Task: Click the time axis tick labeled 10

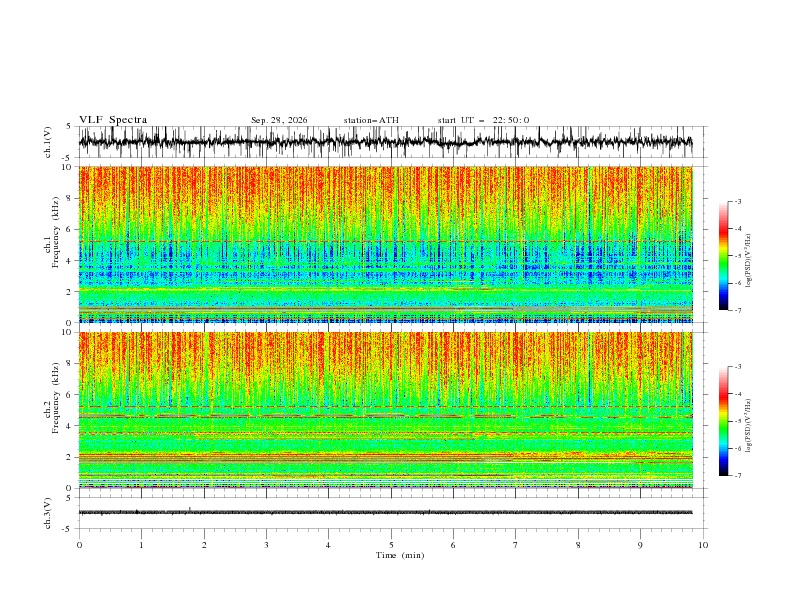Action: 703,545
